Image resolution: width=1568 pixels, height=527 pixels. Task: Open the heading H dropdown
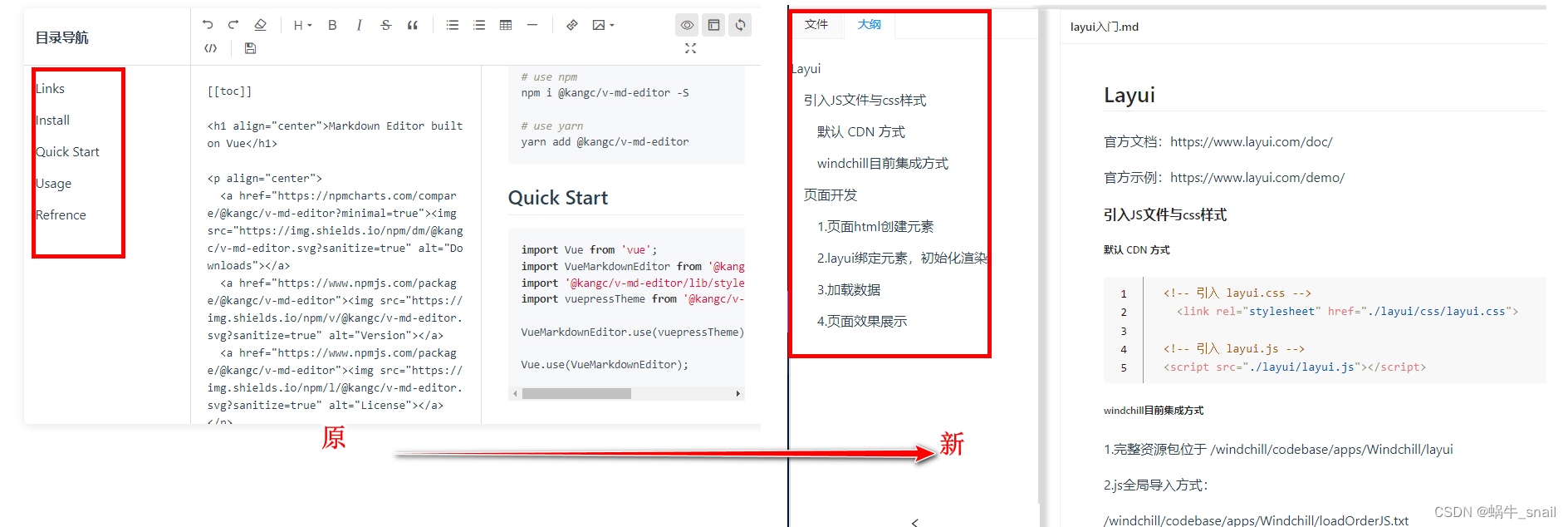[x=302, y=25]
